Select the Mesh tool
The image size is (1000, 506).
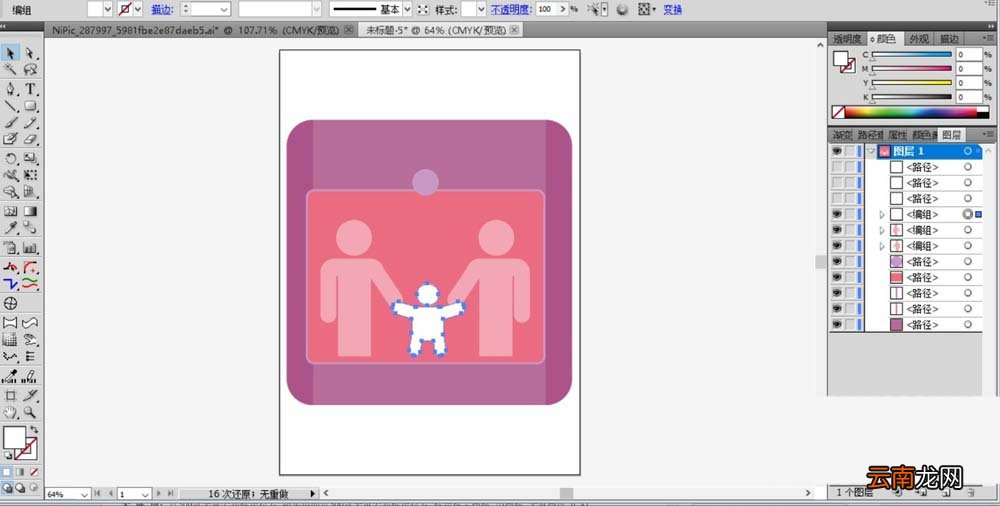(x=10, y=211)
